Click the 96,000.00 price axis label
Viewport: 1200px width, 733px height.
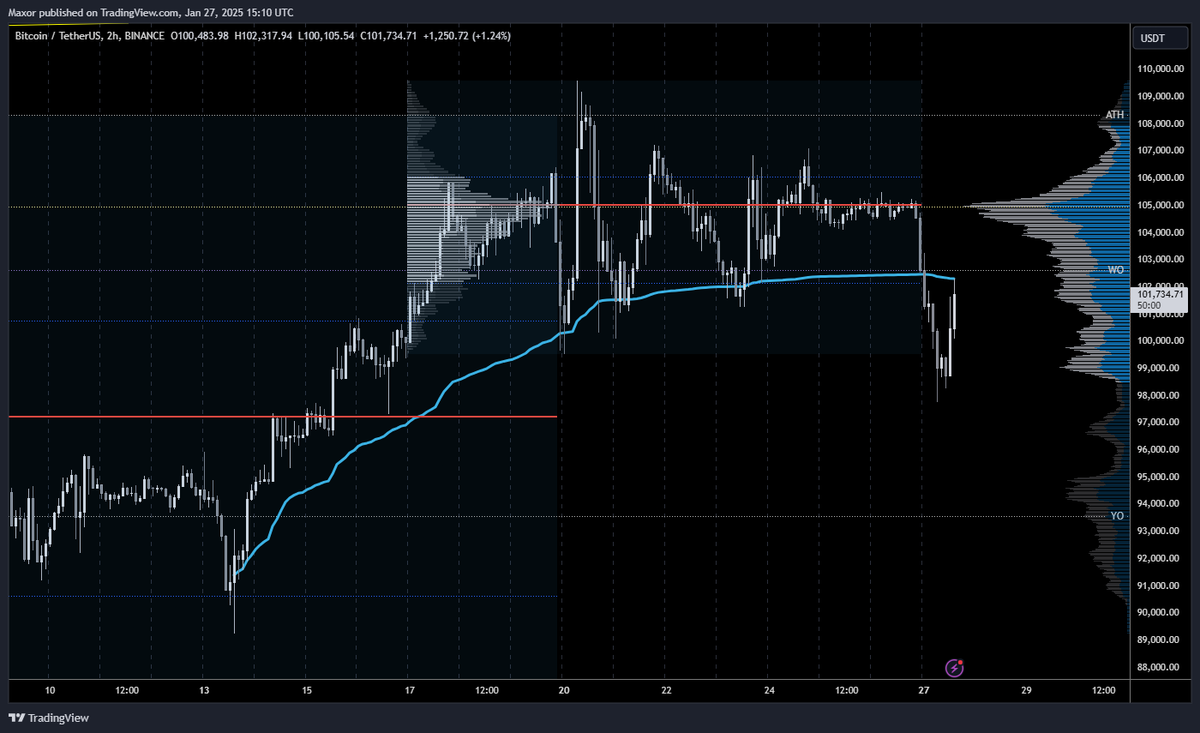click(x=1160, y=450)
